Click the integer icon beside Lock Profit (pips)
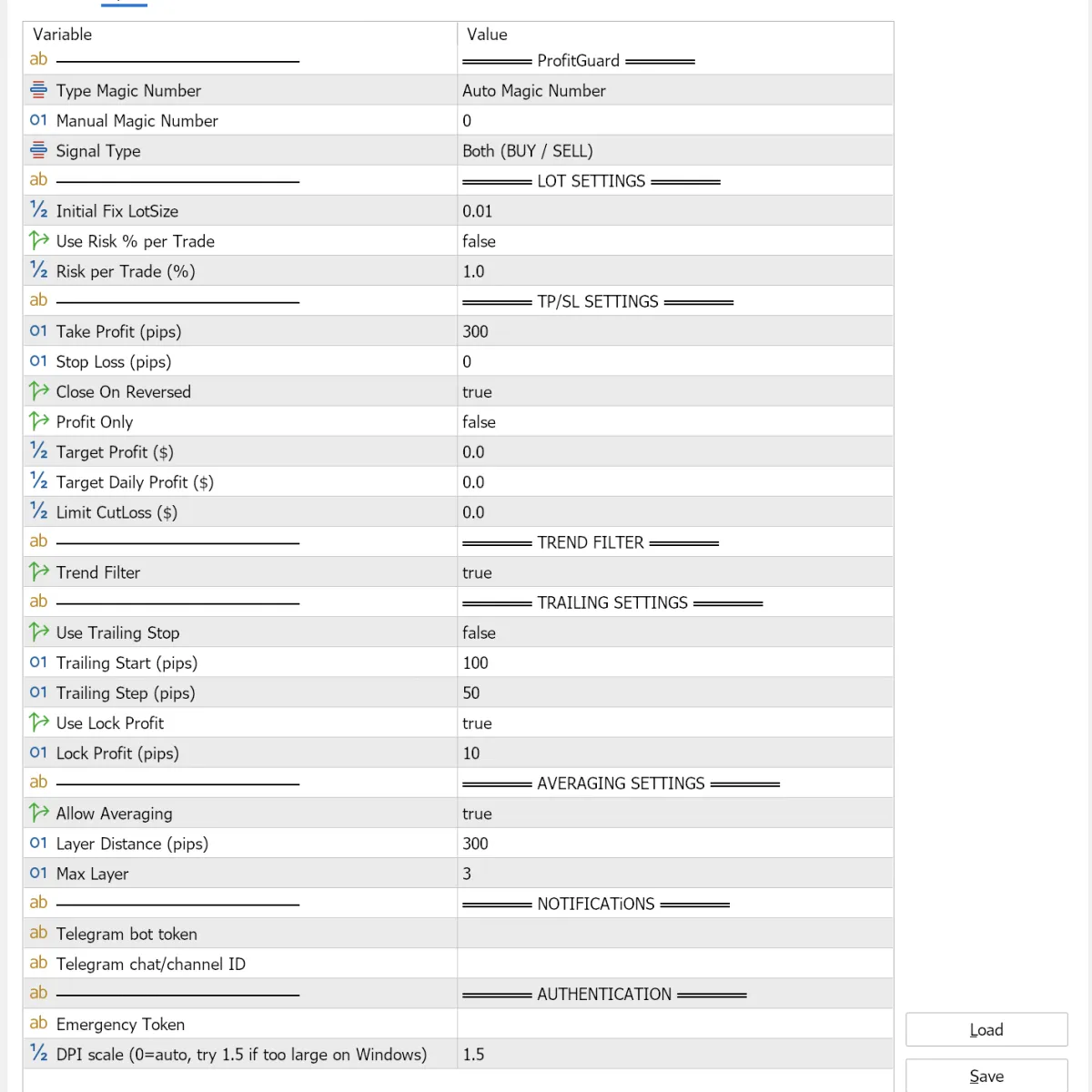Screen dimensions: 1092x1092 (x=38, y=753)
